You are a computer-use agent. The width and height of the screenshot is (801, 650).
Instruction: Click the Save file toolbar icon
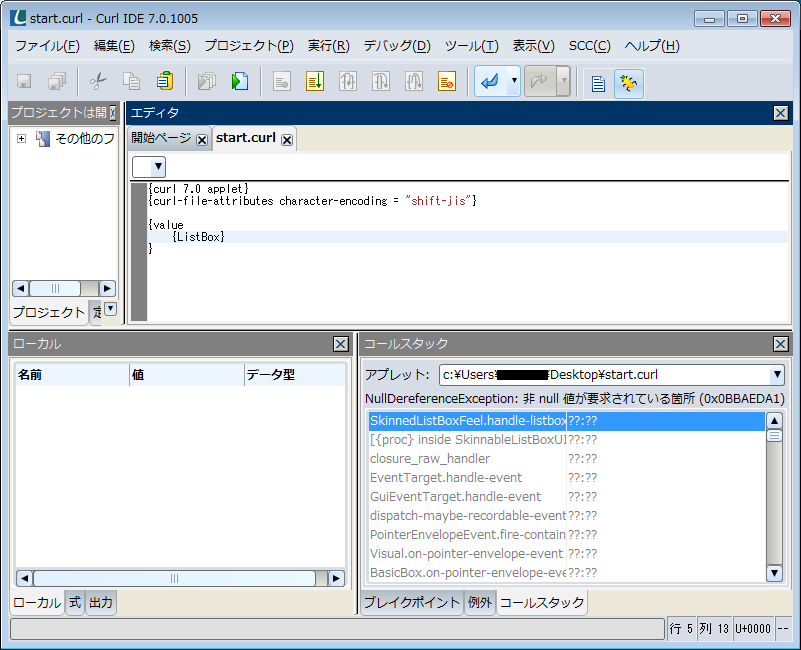[24, 81]
